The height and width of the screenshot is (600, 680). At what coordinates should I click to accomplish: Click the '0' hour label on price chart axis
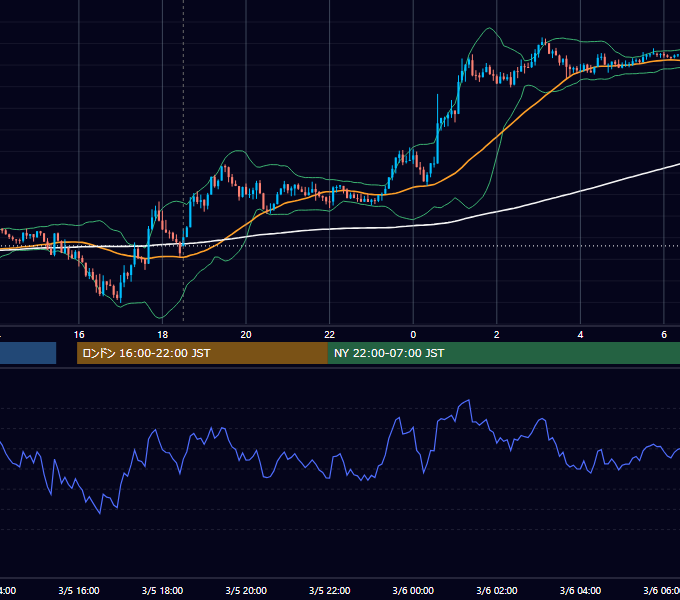pos(413,335)
